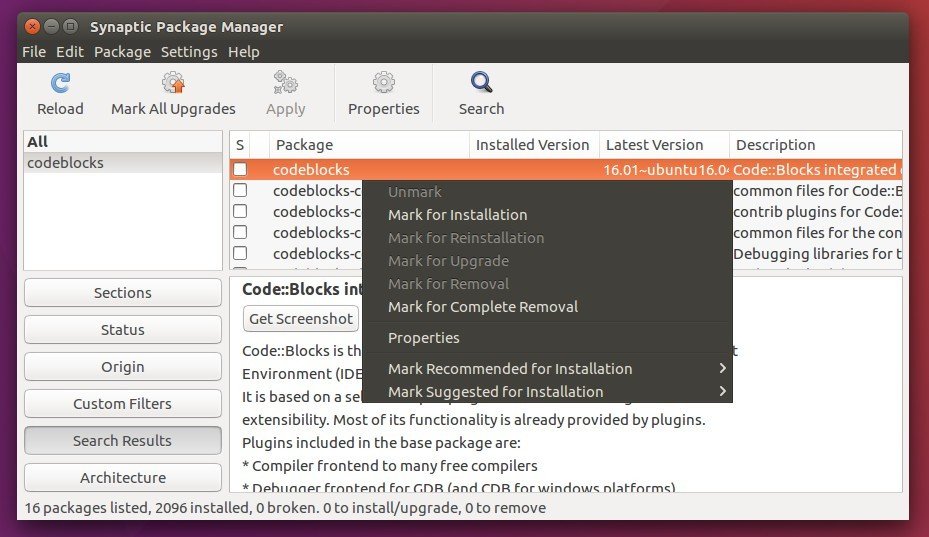Click the Search Results button
929x537 pixels.
(123, 440)
